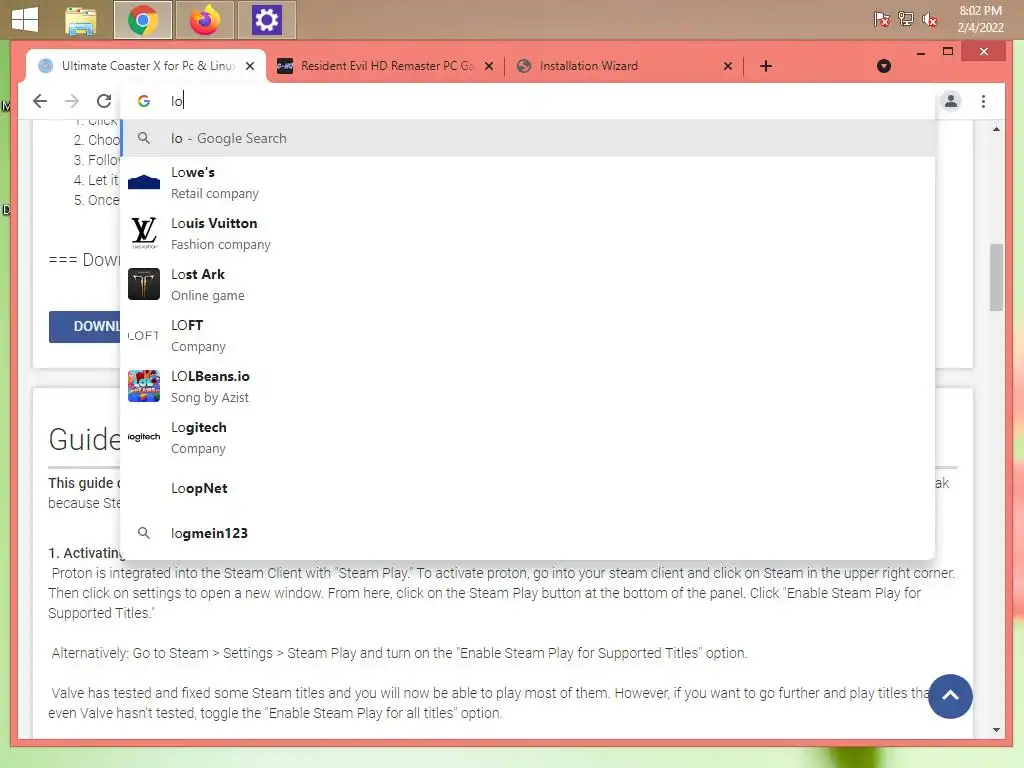Click the page scrollbar up arrow
This screenshot has height=768, width=1024.
point(996,129)
